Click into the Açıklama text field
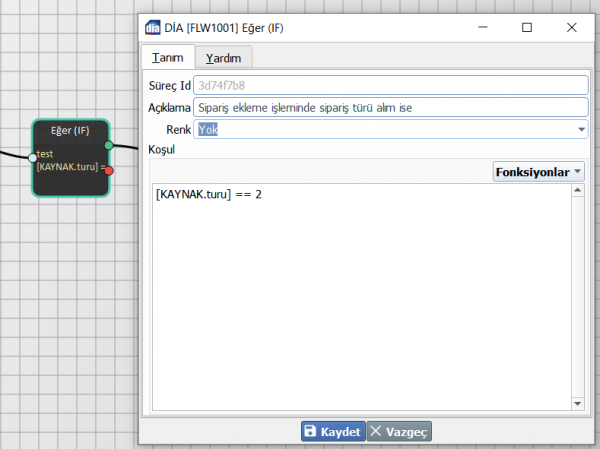600x449 pixels. coord(391,108)
